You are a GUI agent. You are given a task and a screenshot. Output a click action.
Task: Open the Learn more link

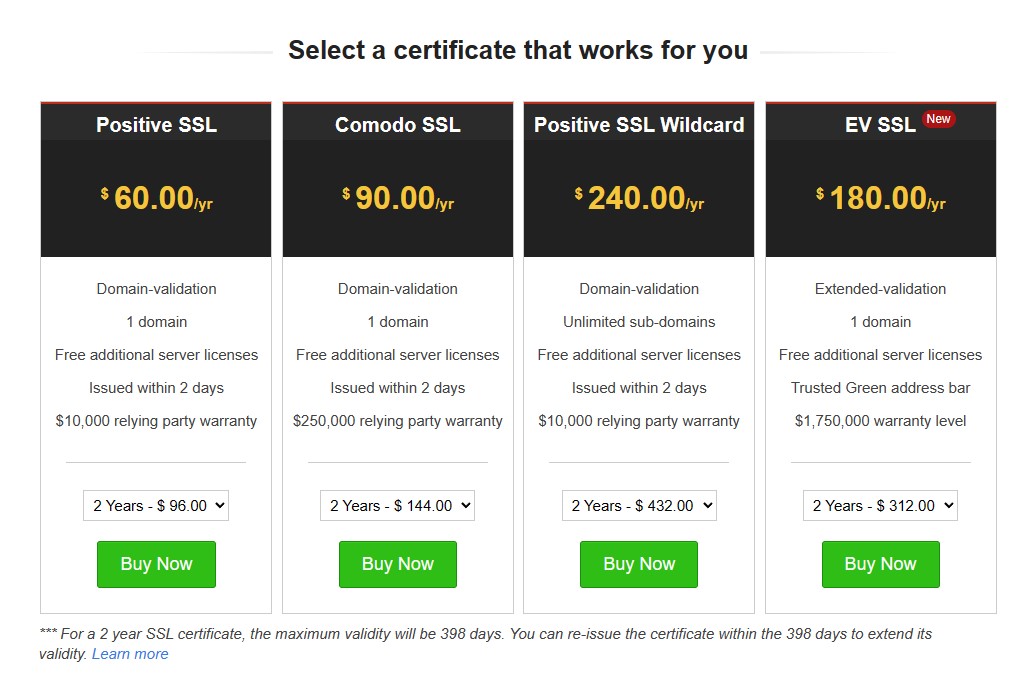[x=130, y=654]
